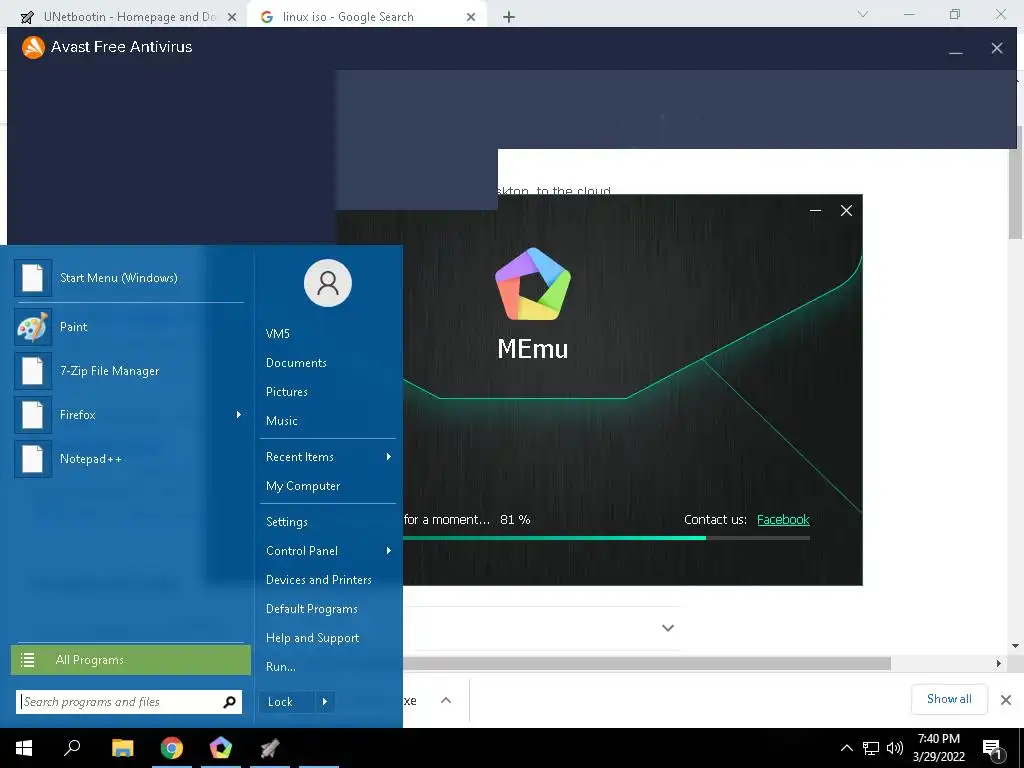This screenshot has width=1024, height=768.
Task: Open taskbar search magnifier
Action: click(x=72, y=748)
